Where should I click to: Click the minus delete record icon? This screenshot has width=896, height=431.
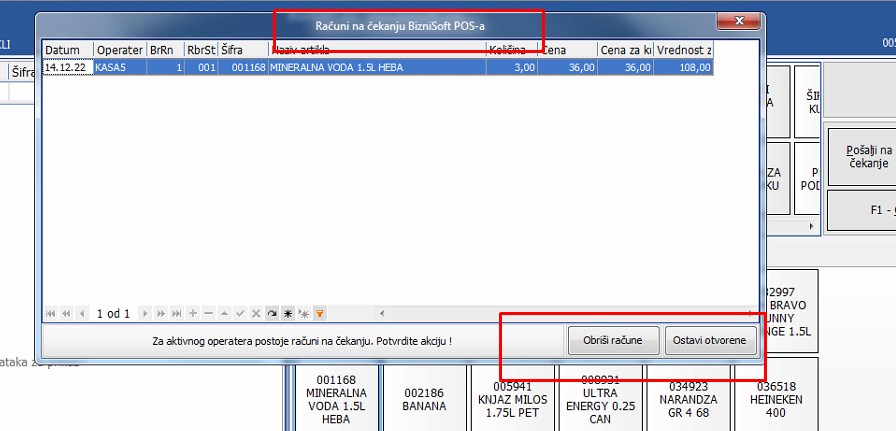point(208,313)
